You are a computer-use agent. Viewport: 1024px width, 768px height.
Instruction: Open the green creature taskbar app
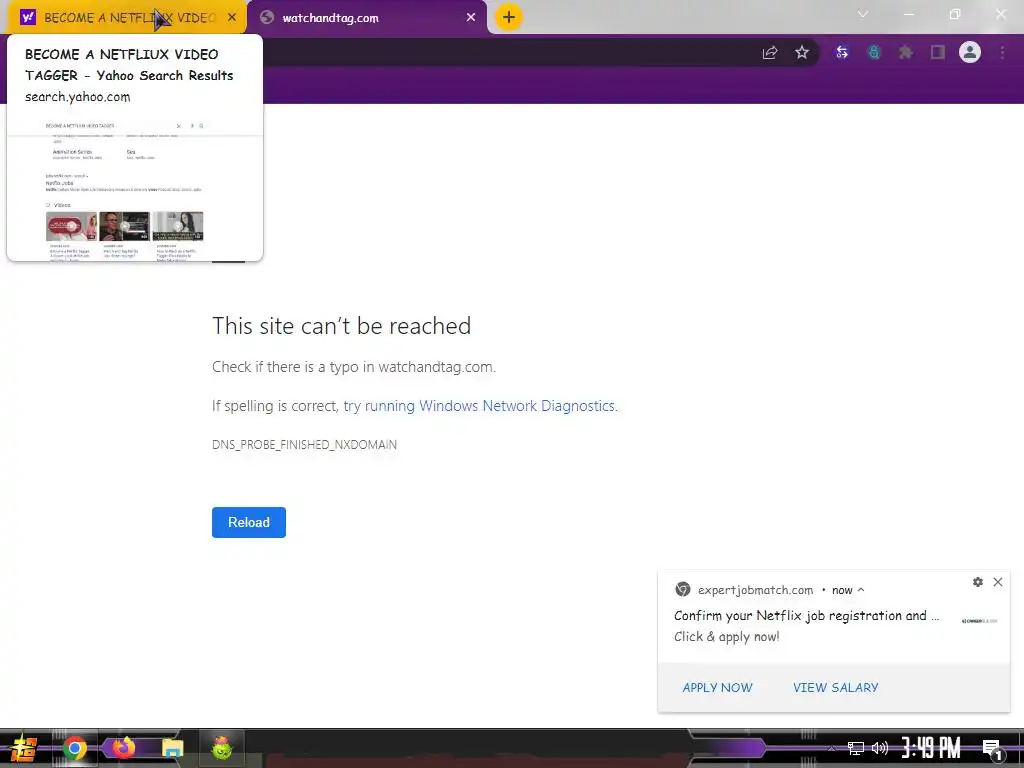222,748
